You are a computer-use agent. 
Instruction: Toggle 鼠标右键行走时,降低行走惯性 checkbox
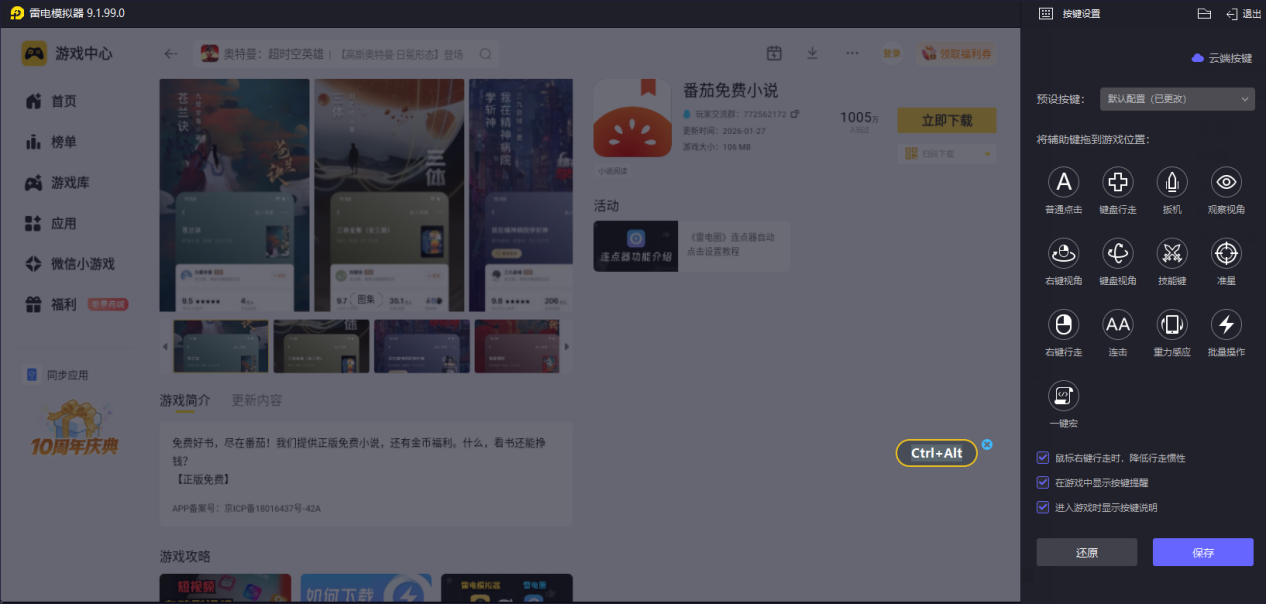click(1043, 457)
